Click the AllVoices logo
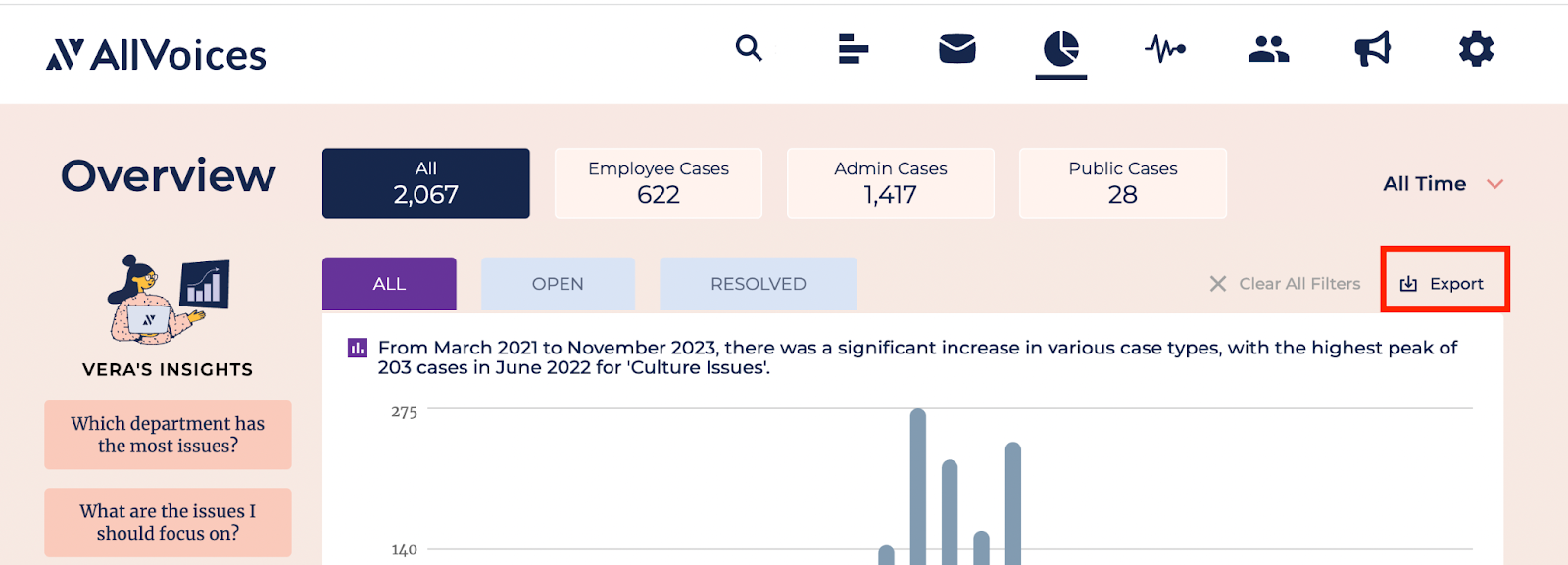The image size is (1568, 565). coord(157,55)
